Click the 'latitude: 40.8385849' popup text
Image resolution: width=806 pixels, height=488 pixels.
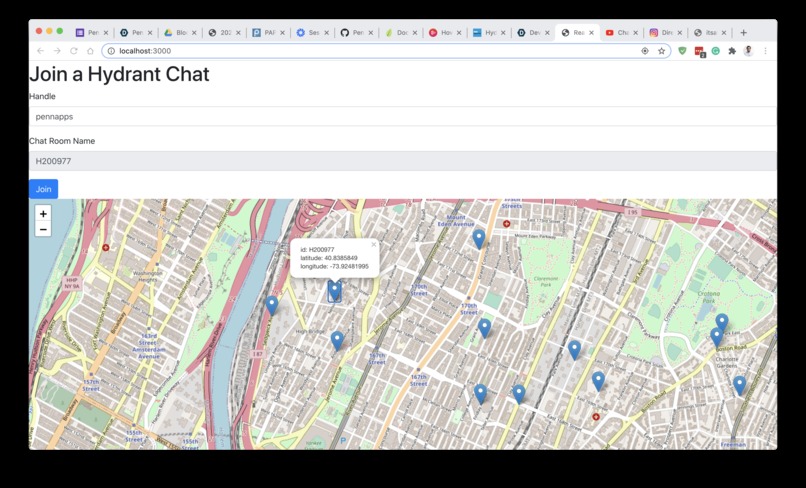click(329, 258)
